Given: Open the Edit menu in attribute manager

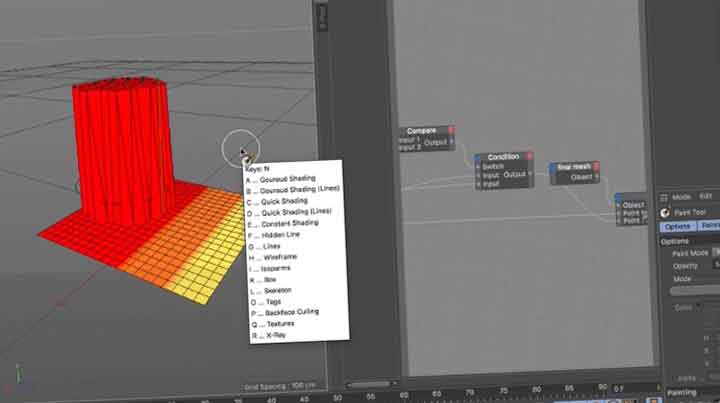Looking at the screenshot, I should click(x=707, y=197).
